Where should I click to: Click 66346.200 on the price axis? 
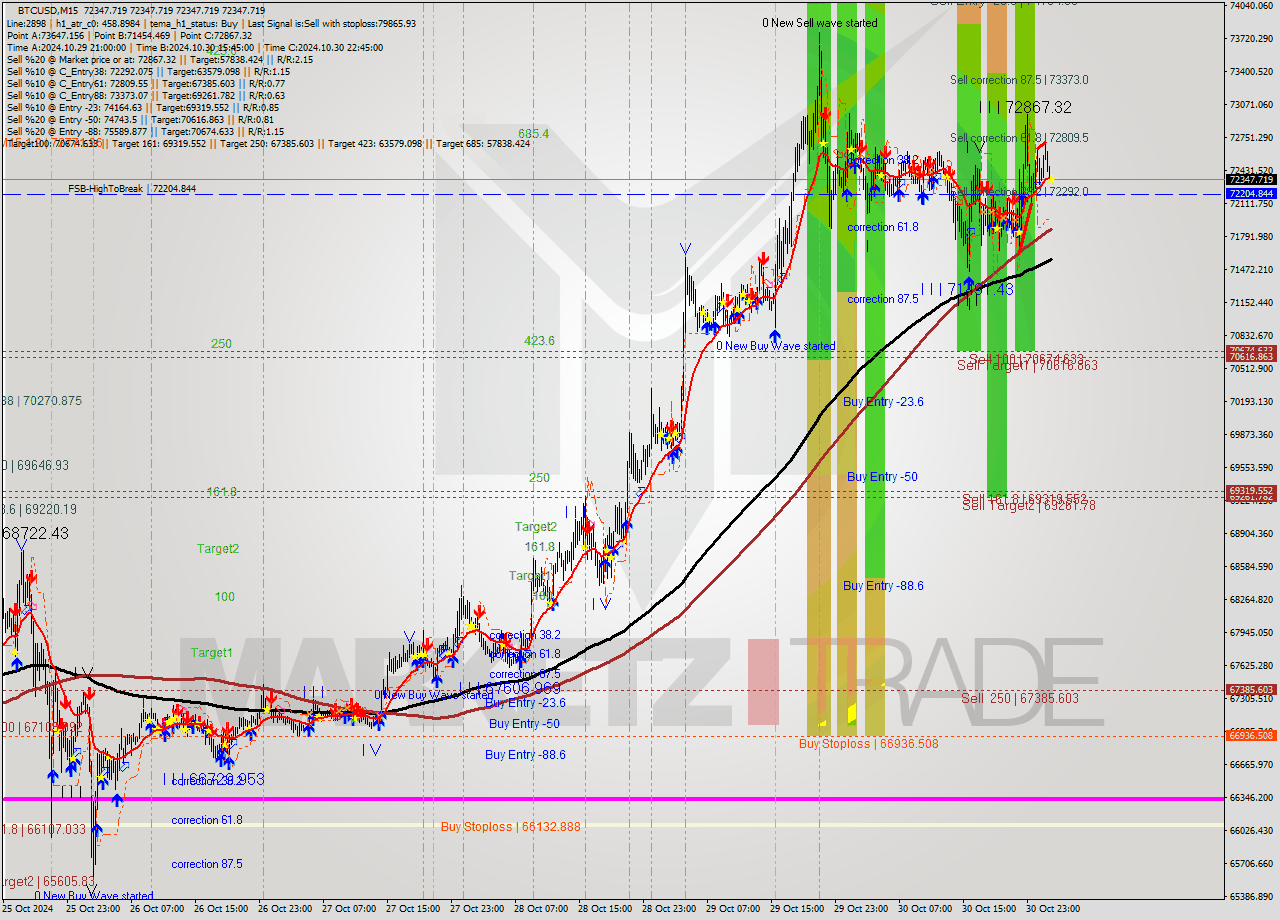(x=1250, y=797)
